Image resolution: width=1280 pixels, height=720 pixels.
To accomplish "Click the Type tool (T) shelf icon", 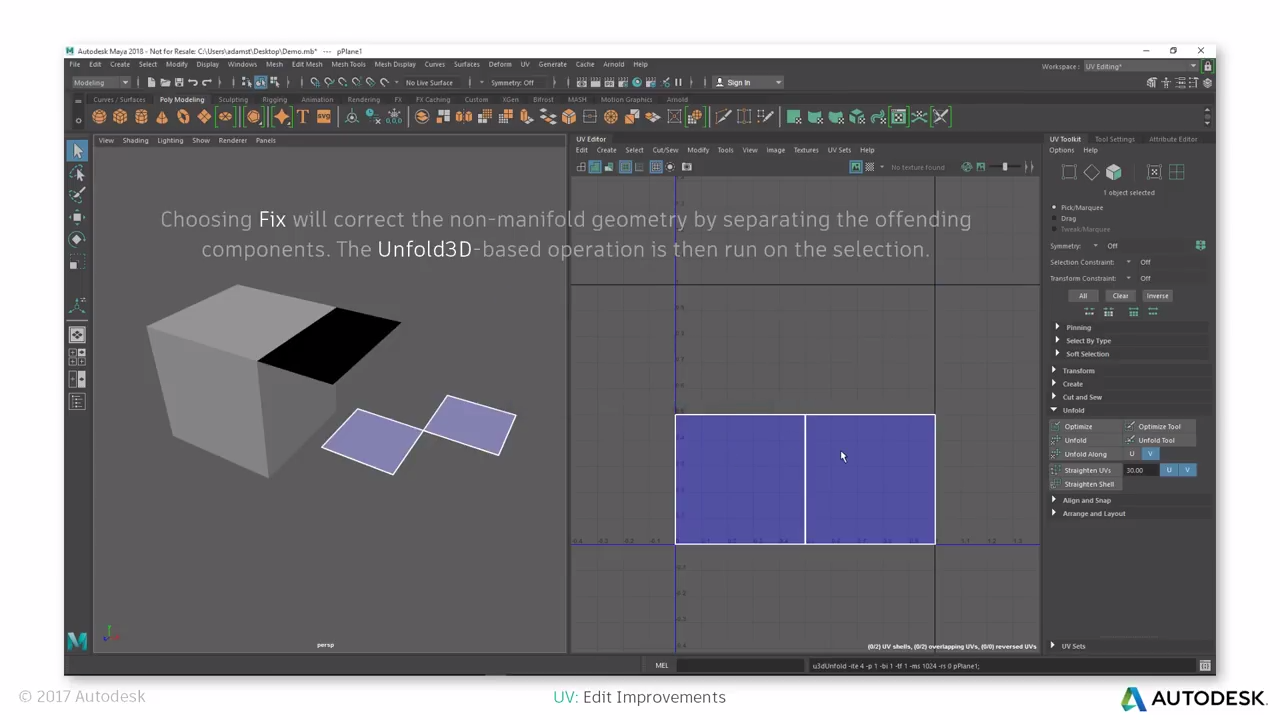I will point(302,117).
